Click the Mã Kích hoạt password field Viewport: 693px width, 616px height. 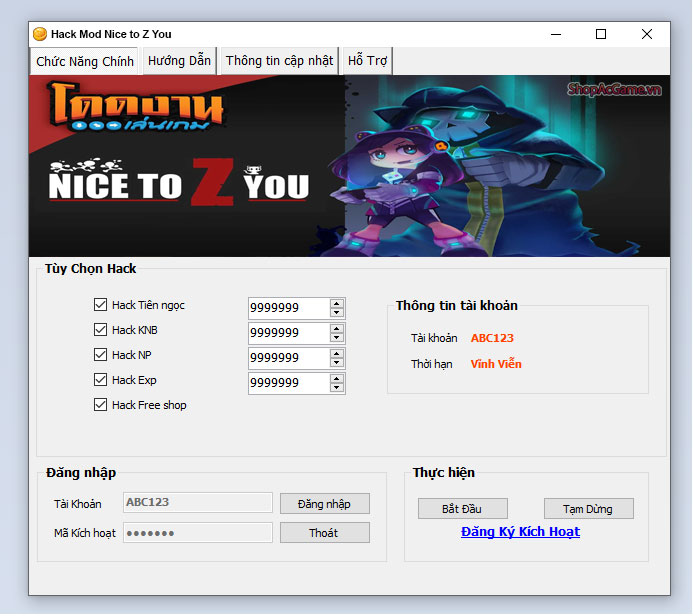[x=198, y=533]
